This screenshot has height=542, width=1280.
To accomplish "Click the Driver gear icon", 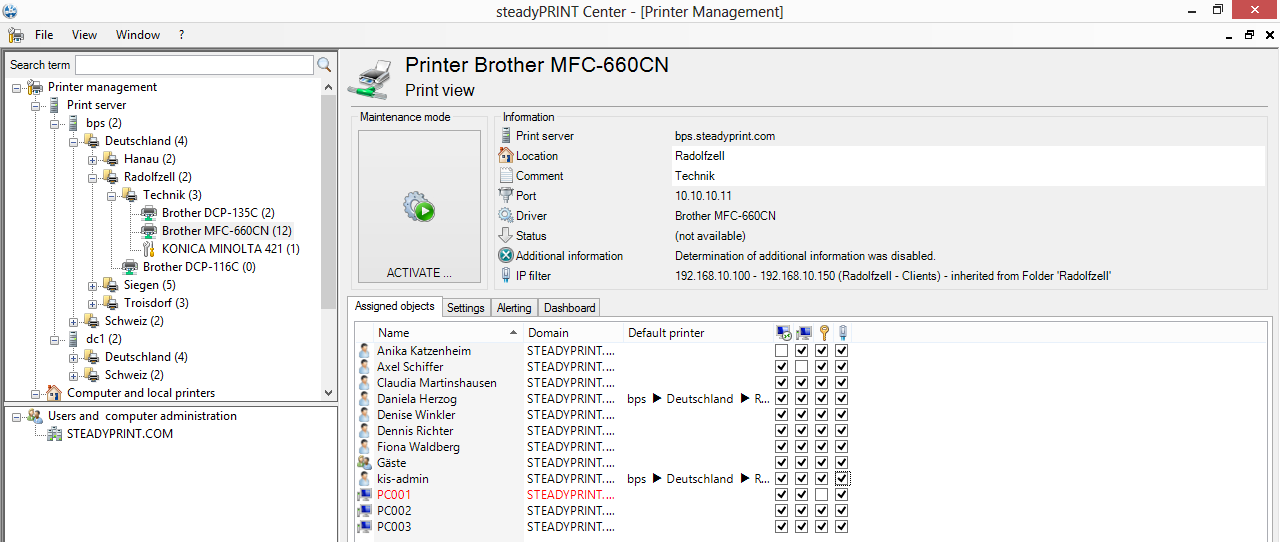I will (x=506, y=216).
